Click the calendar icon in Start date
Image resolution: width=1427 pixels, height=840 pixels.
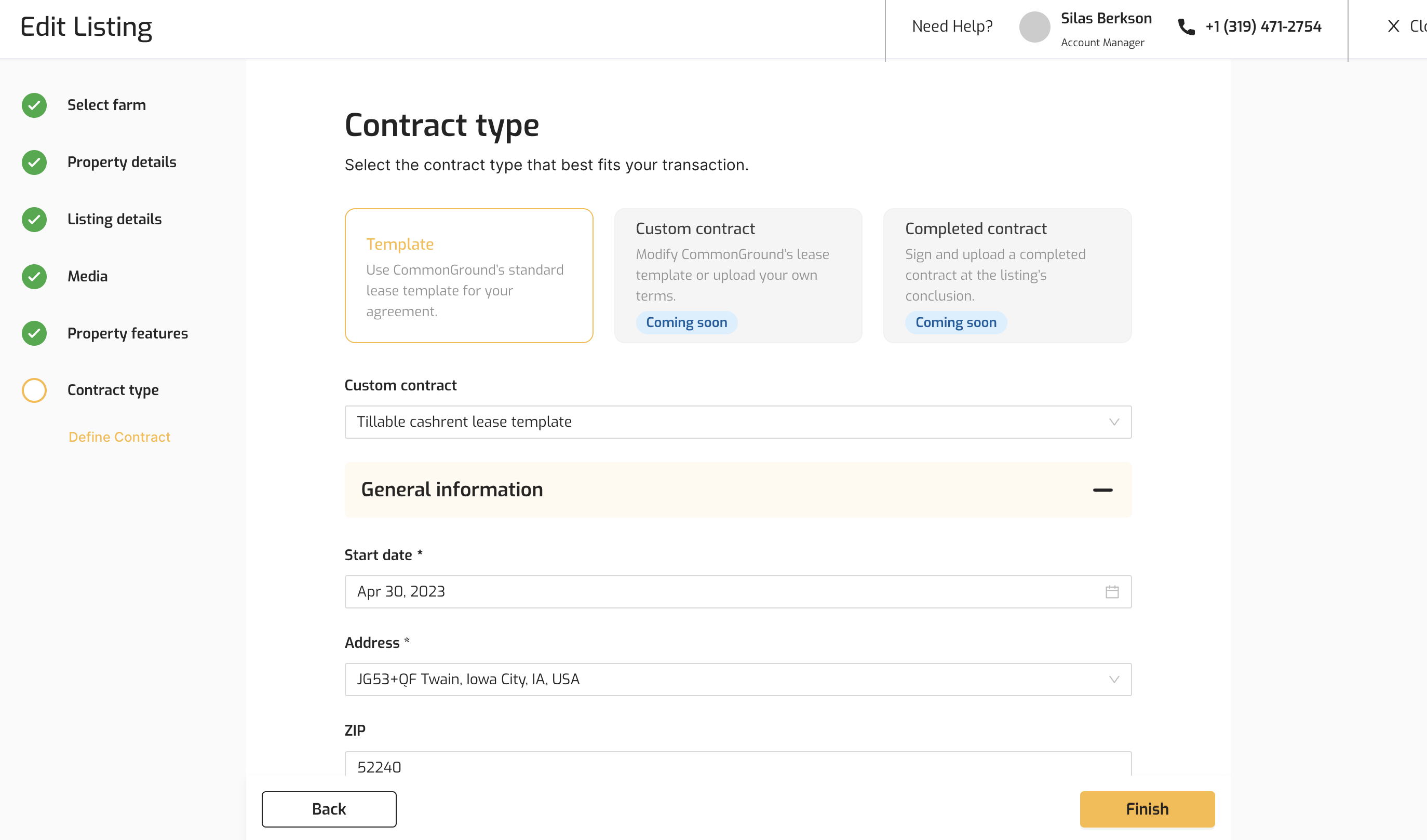(x=1112, y=592)
